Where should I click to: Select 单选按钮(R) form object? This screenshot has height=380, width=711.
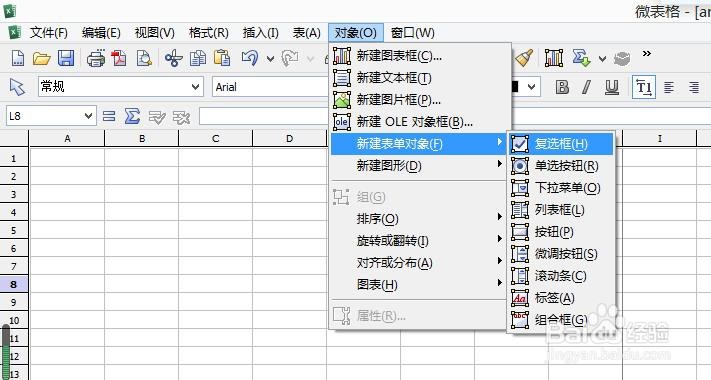tap(561, 166)
